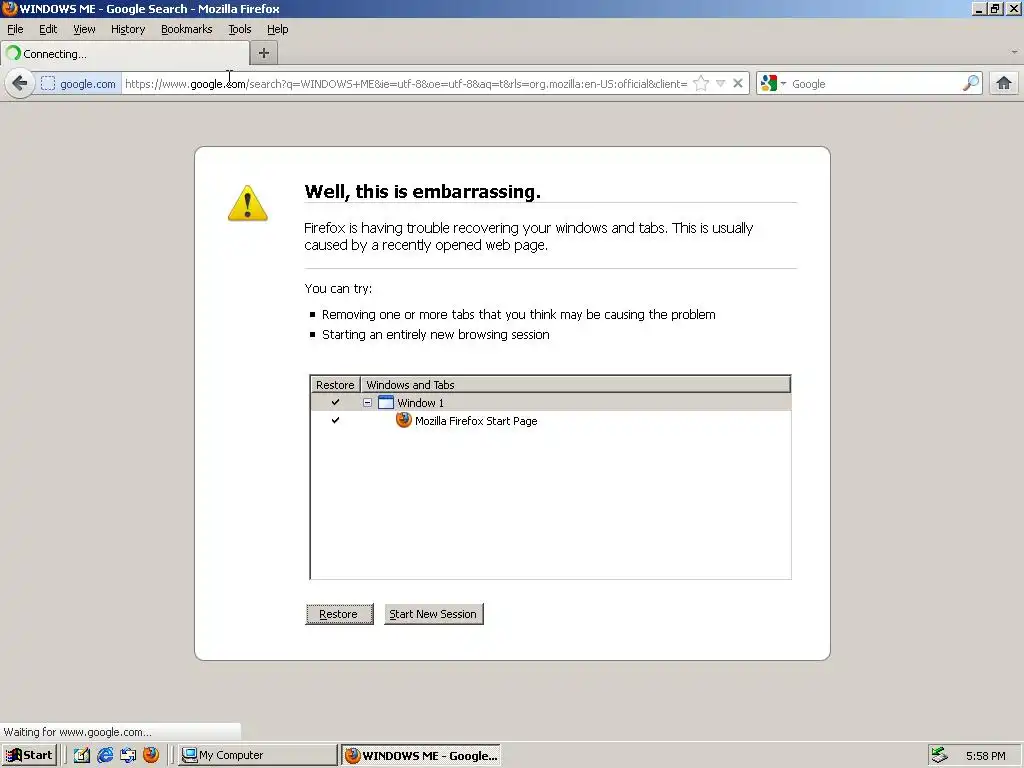Click the Window 1 window icon
Viewport: 1024px width, 768px height.
[x=386, y=402]
